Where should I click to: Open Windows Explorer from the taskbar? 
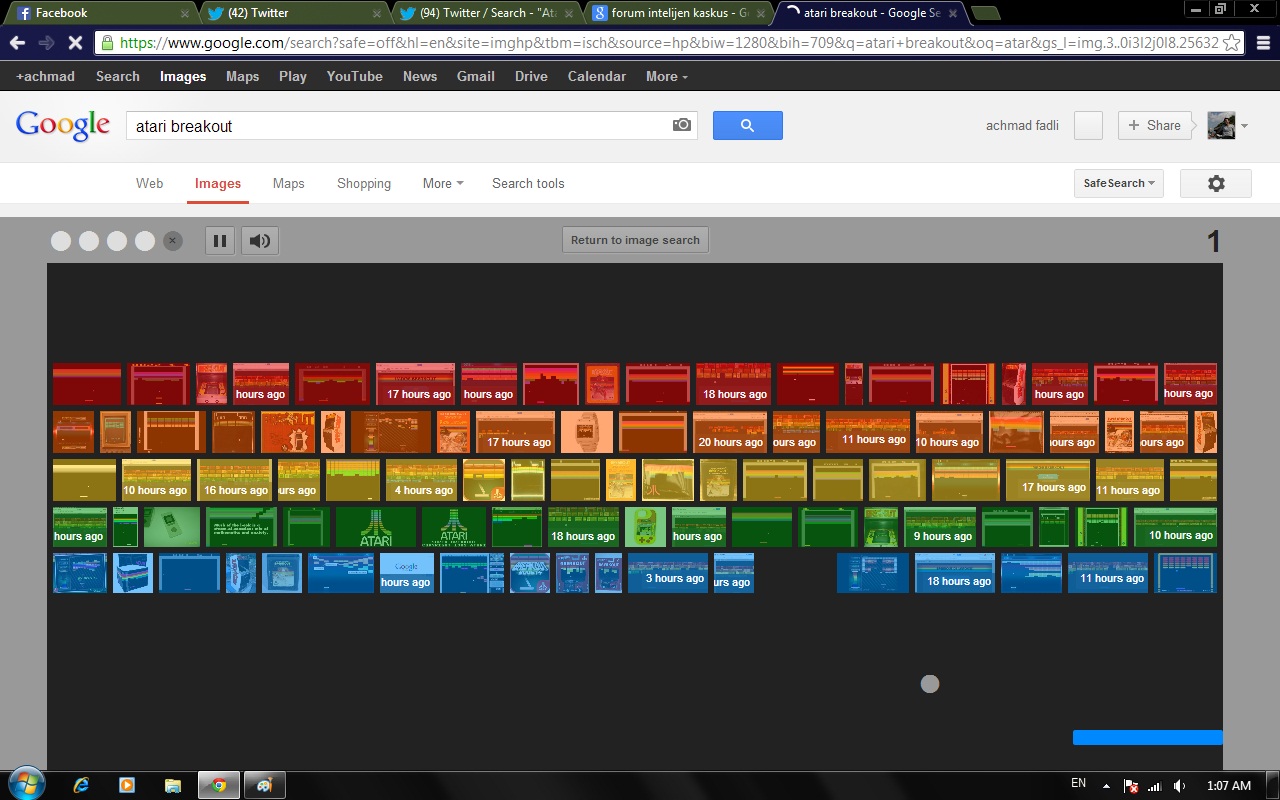coord(172,785)
